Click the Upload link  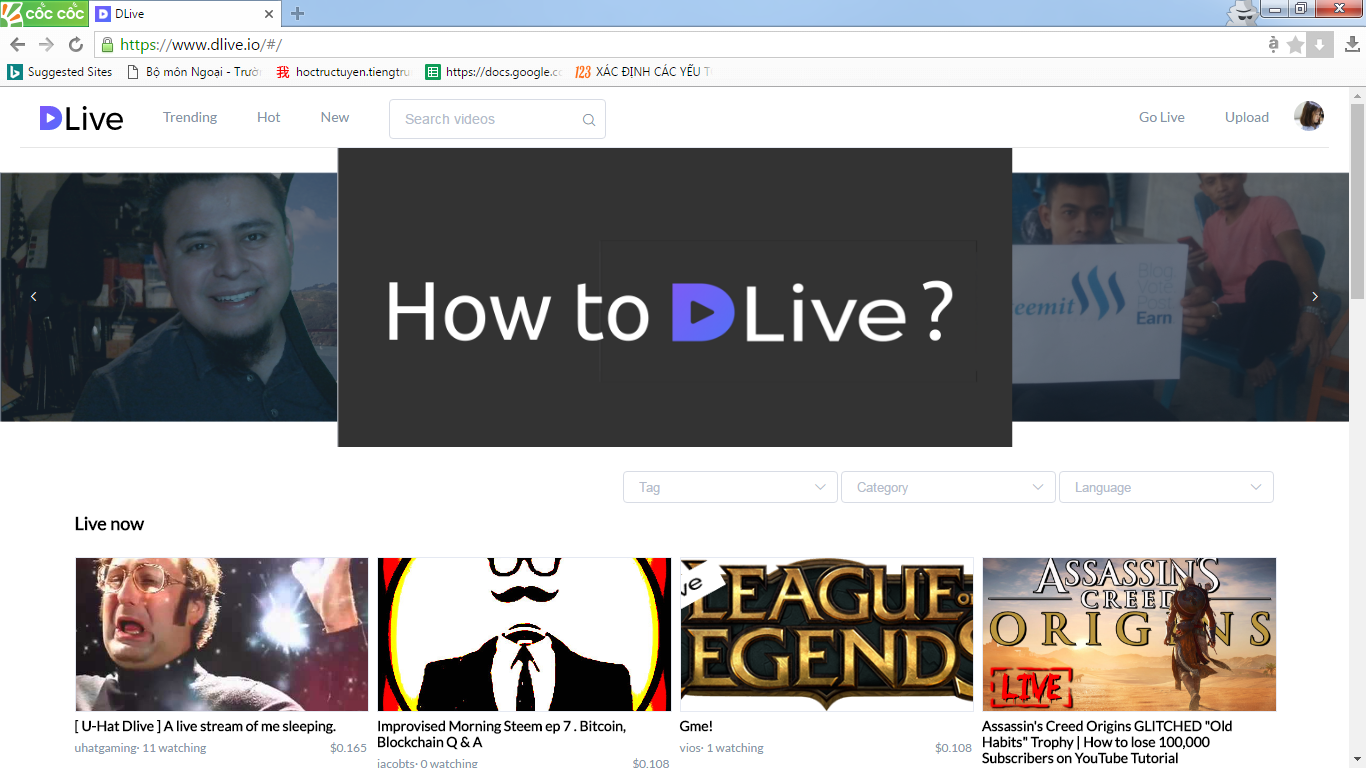(1247, 117)
